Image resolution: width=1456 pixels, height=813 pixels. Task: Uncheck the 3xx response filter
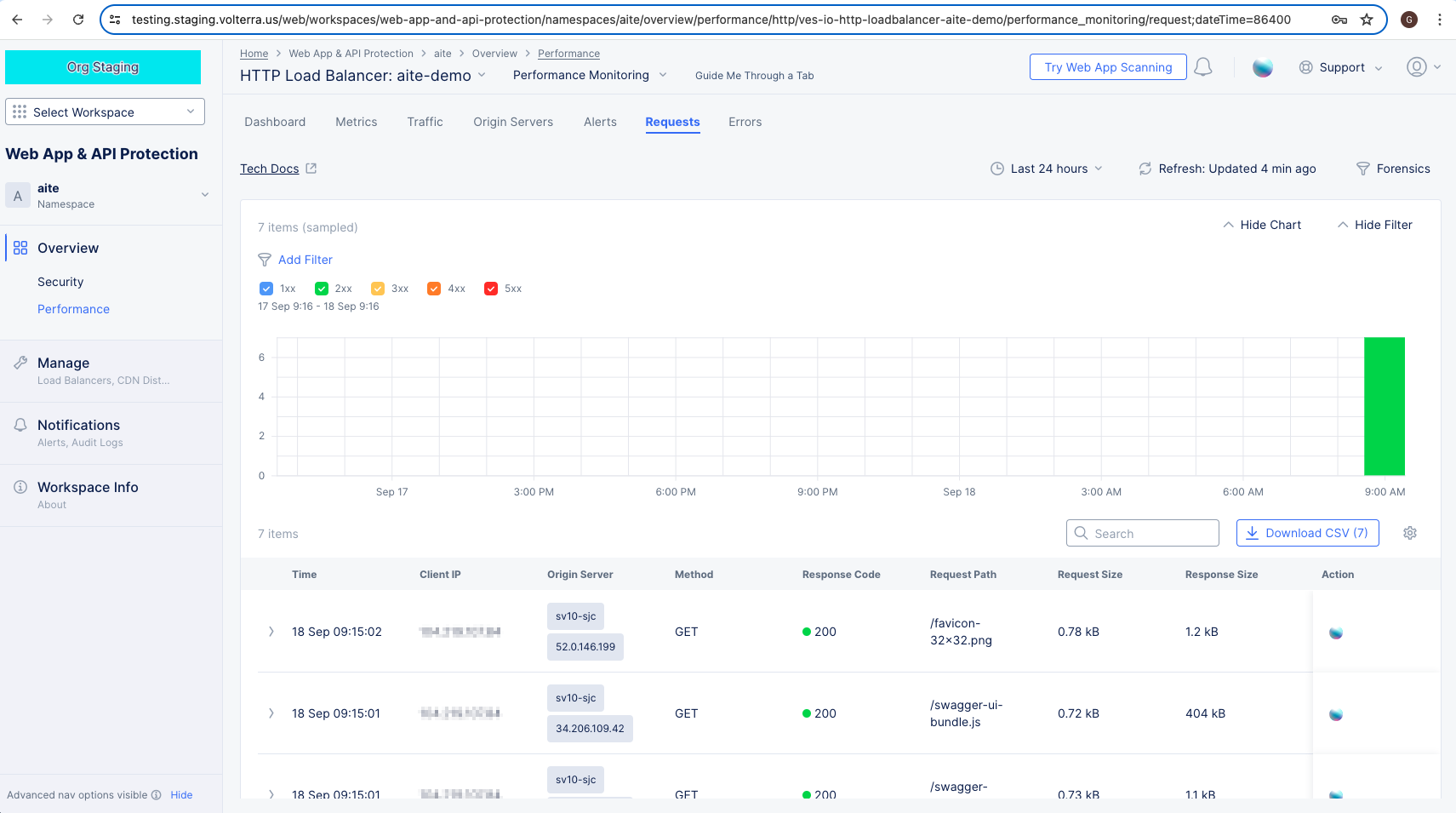pos(378,288)
